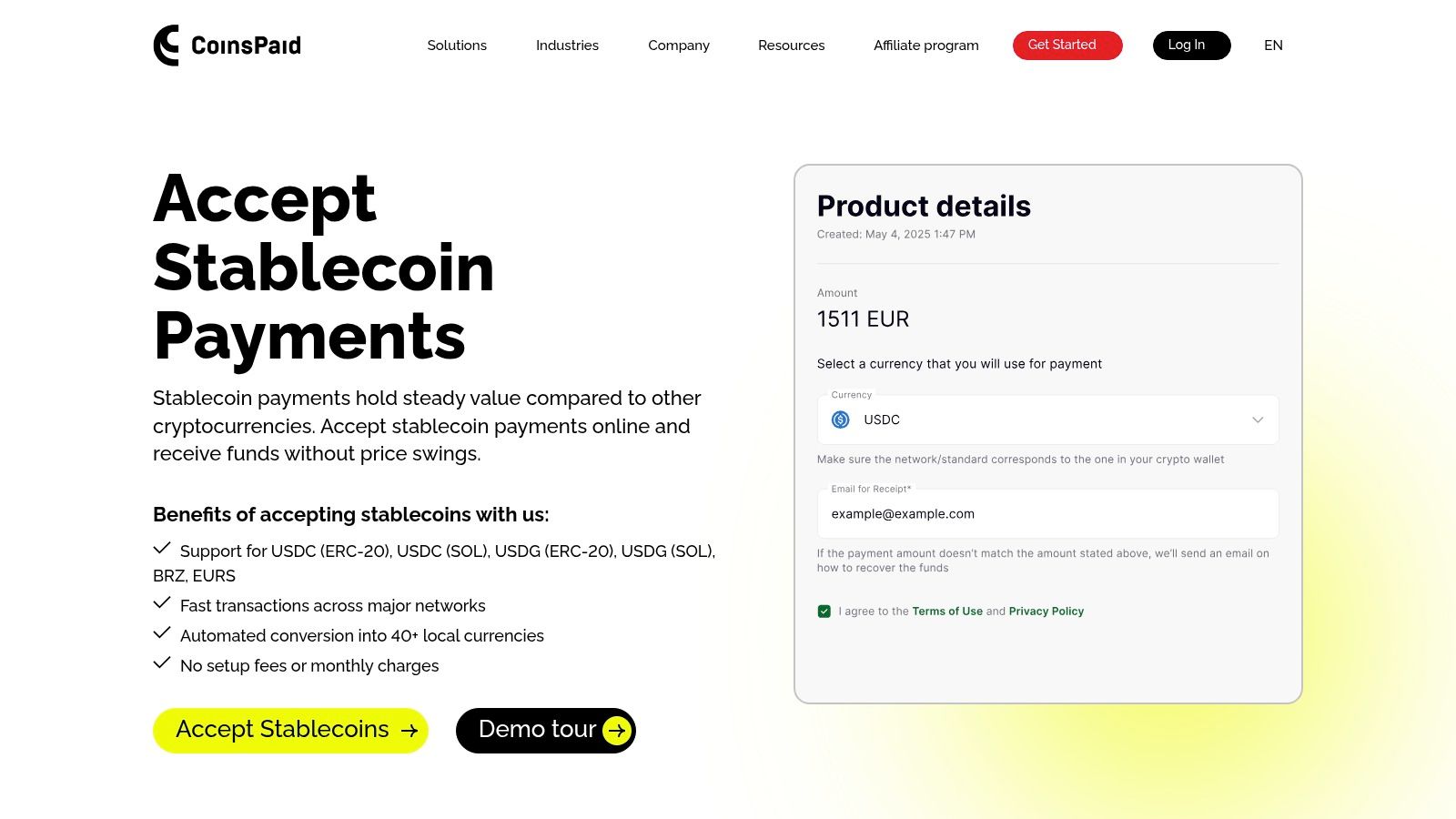Click the CoinsPaid logo

coord(226,45)
